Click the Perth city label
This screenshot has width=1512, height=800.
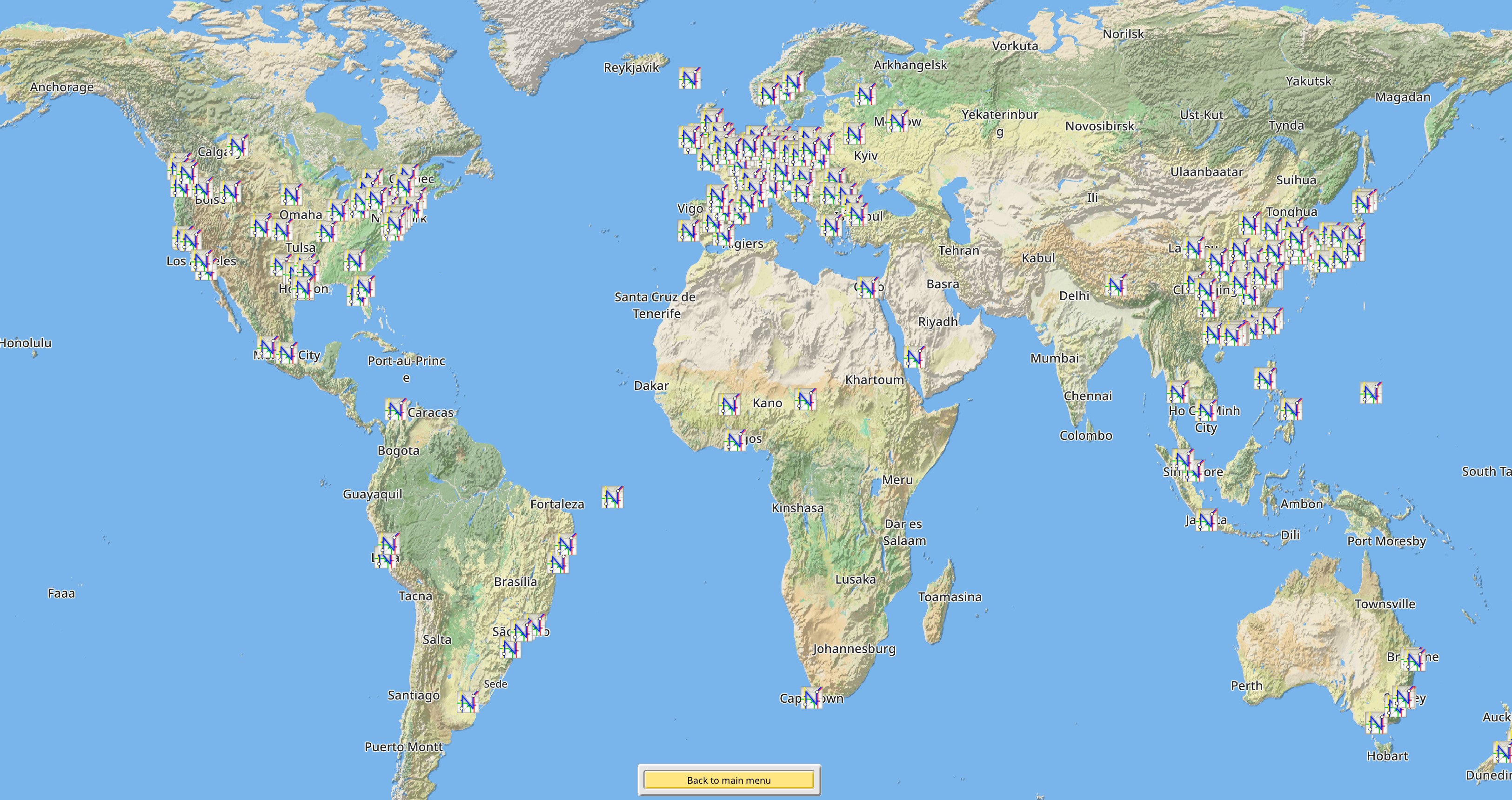(1247, 686)
